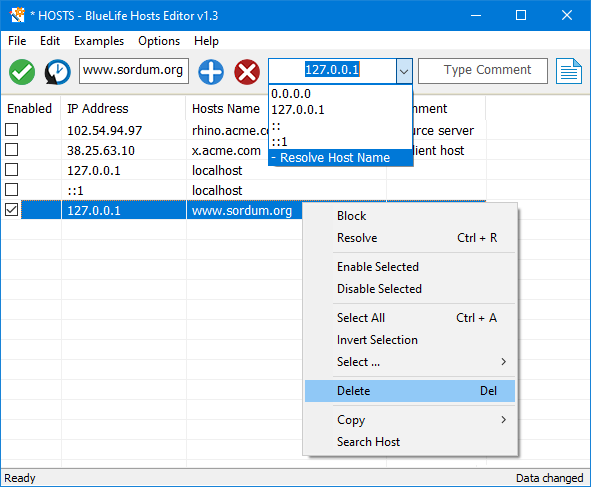Viewport: 591px width, 487px height.
Task: Open the Options menu
Action: coord(159,41)
